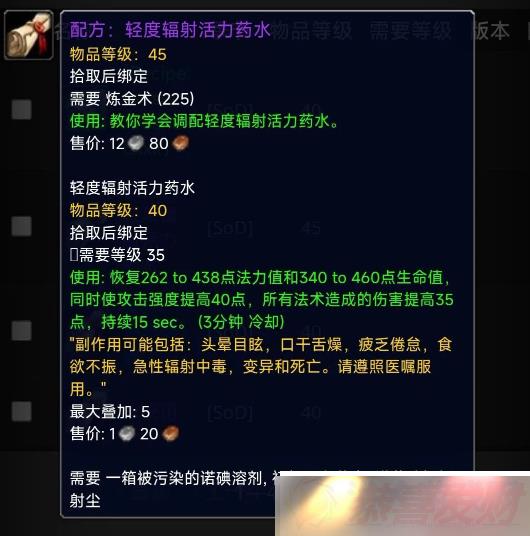Click the silver coin beside recipe price 12
Image resolution: width=530 pixels, height=536 pixels.
pyautogui.click(x=136, y=143)
